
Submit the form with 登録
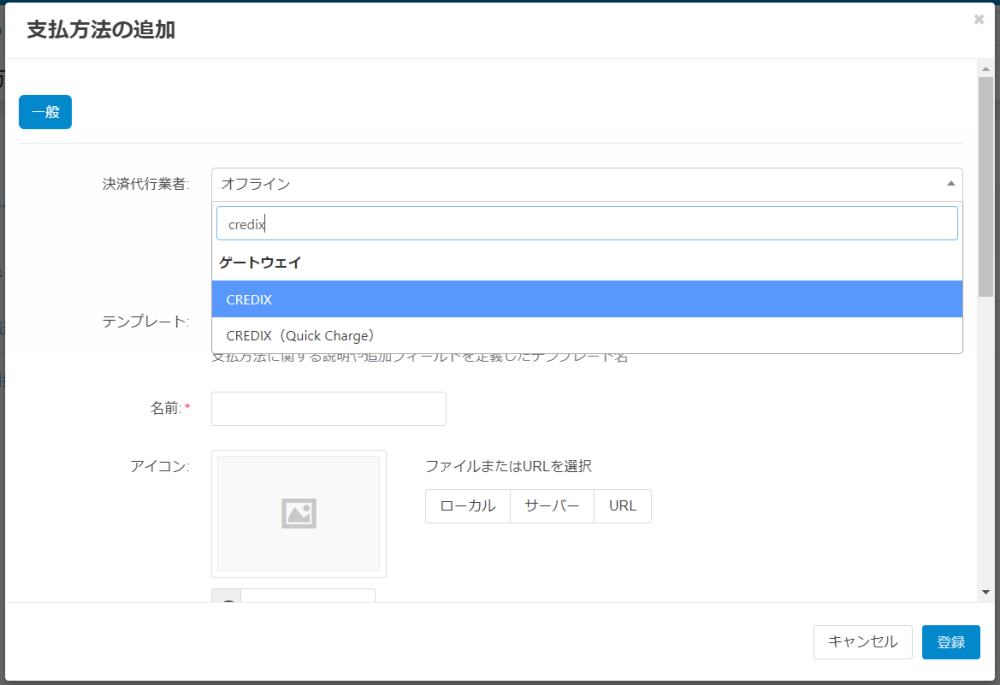pyautogui.click(x=950, y=642)
